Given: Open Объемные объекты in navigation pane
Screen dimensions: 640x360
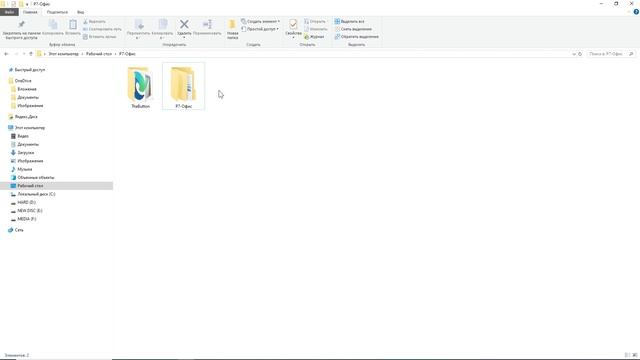Looking at the screenshot, I should tap(36, 178).
